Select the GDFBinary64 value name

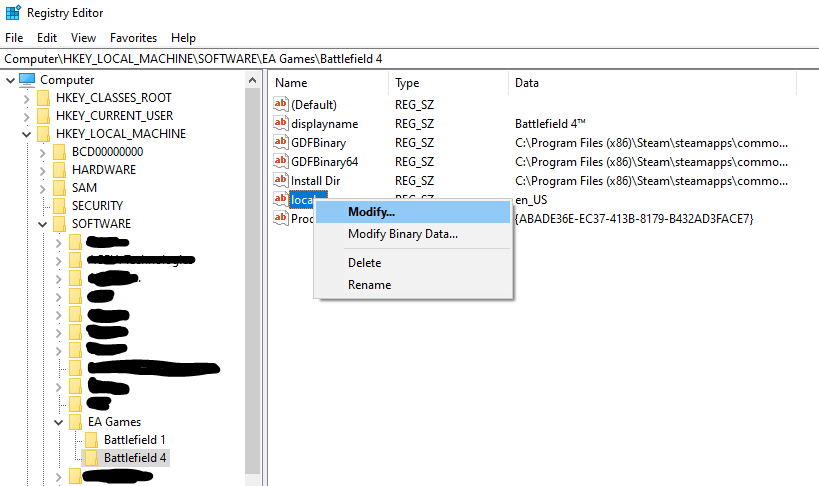tap(324, 162)
